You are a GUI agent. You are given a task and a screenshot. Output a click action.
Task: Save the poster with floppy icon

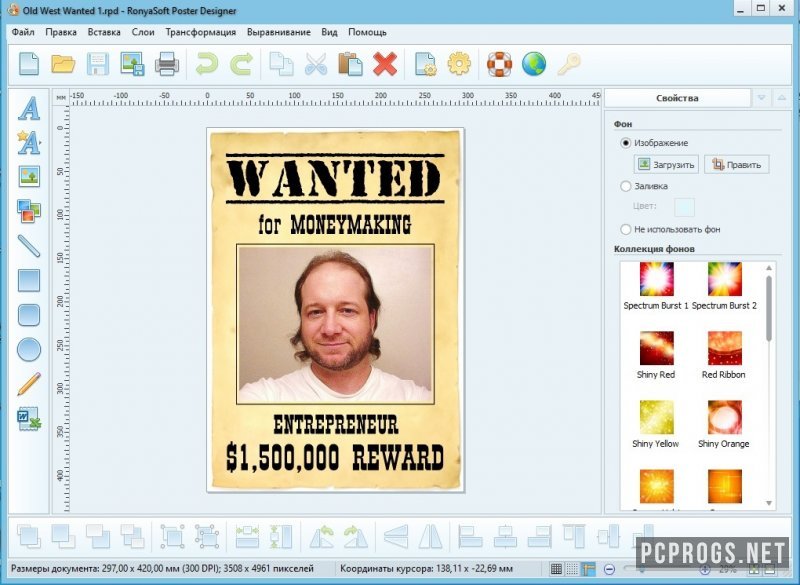98,64
